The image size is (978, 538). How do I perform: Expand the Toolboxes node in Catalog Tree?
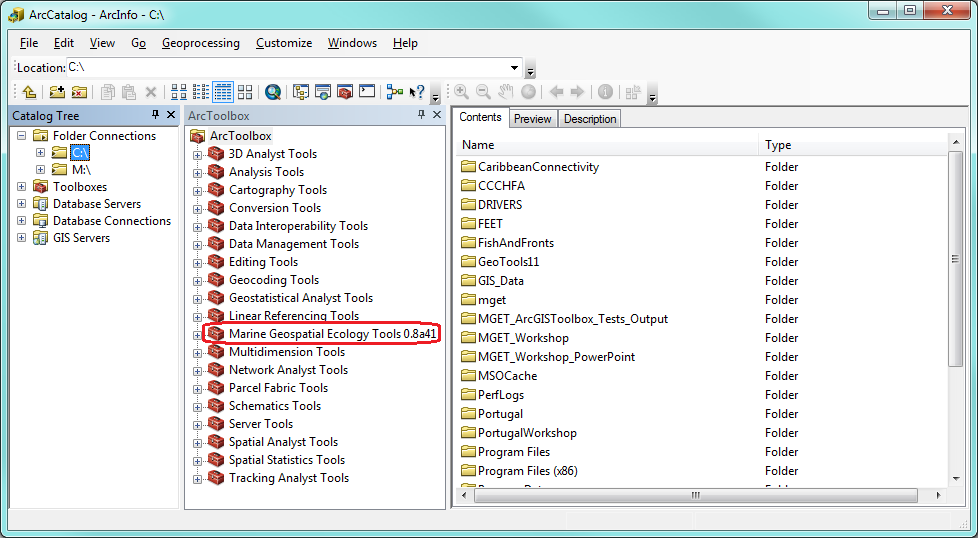22,186
